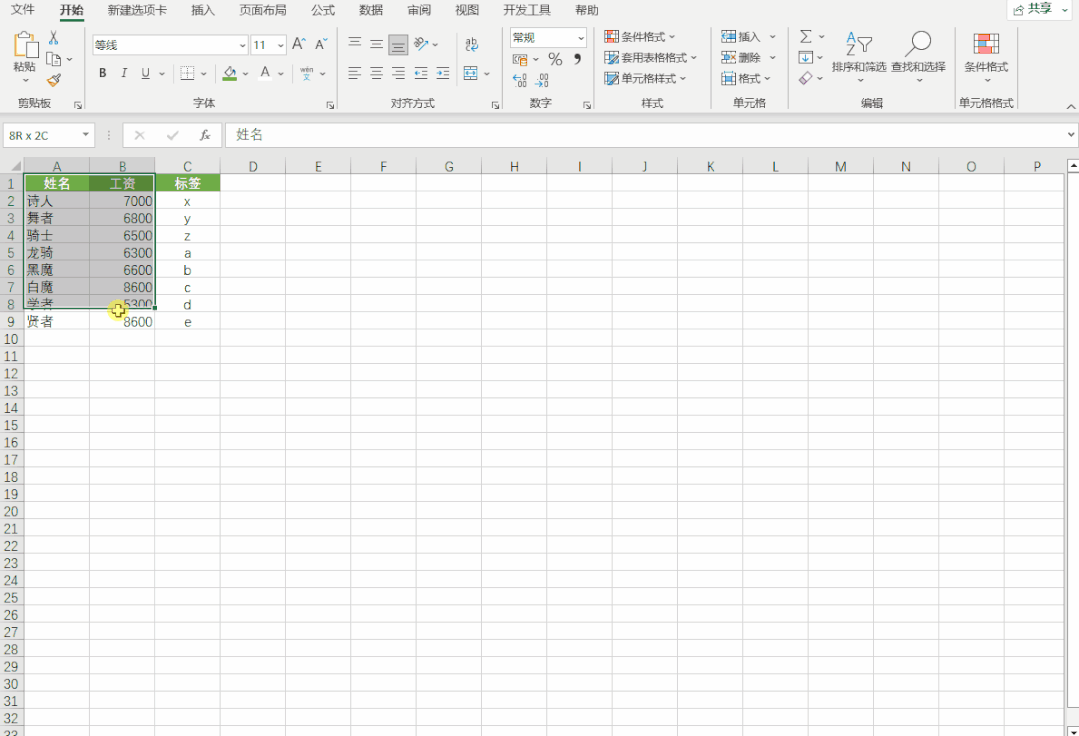
Task: Expand the 单元格样式 dropdown
Action: coord(683,78)
